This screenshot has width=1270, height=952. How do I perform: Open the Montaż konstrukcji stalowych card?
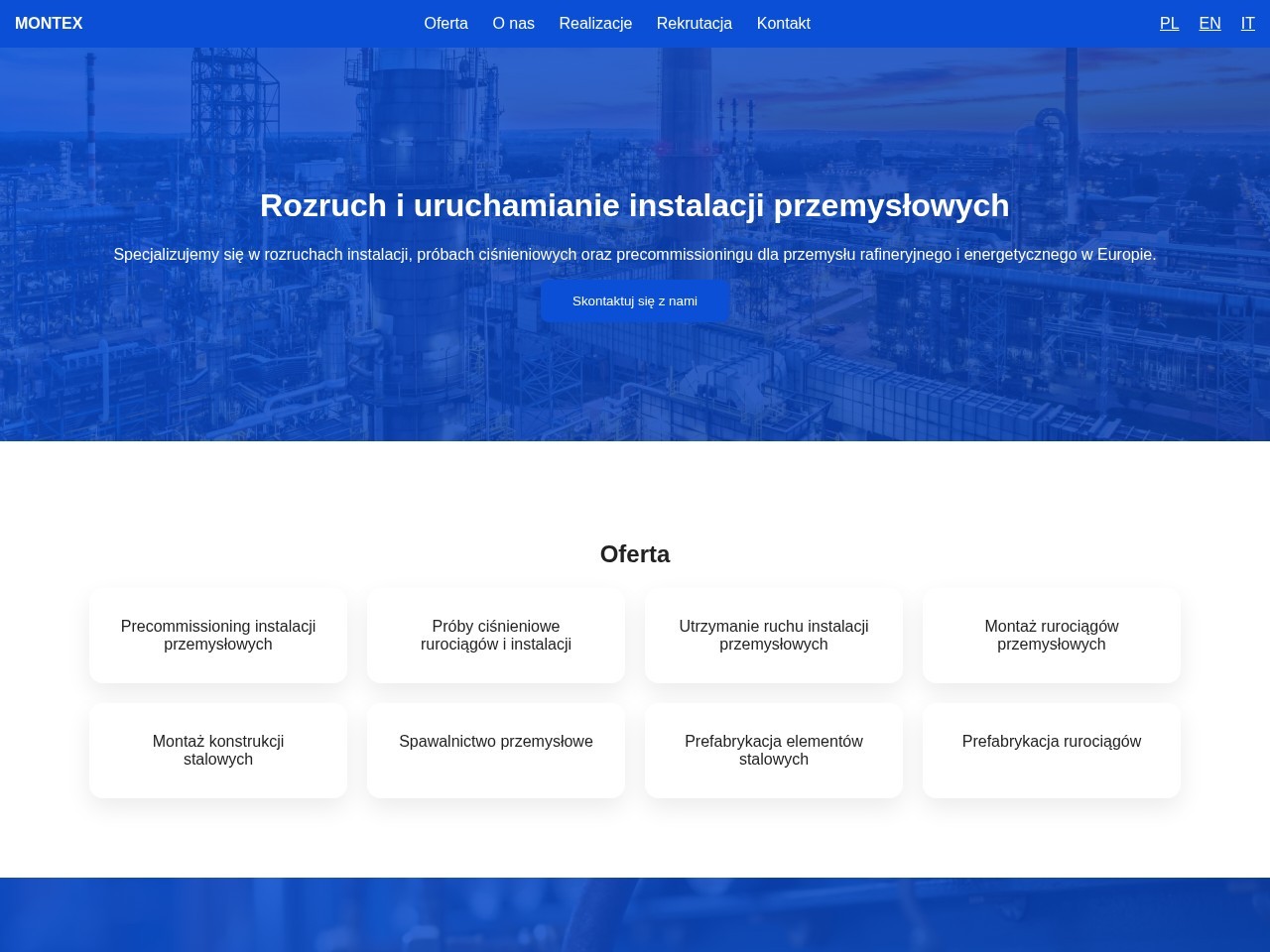click(218, 751)
